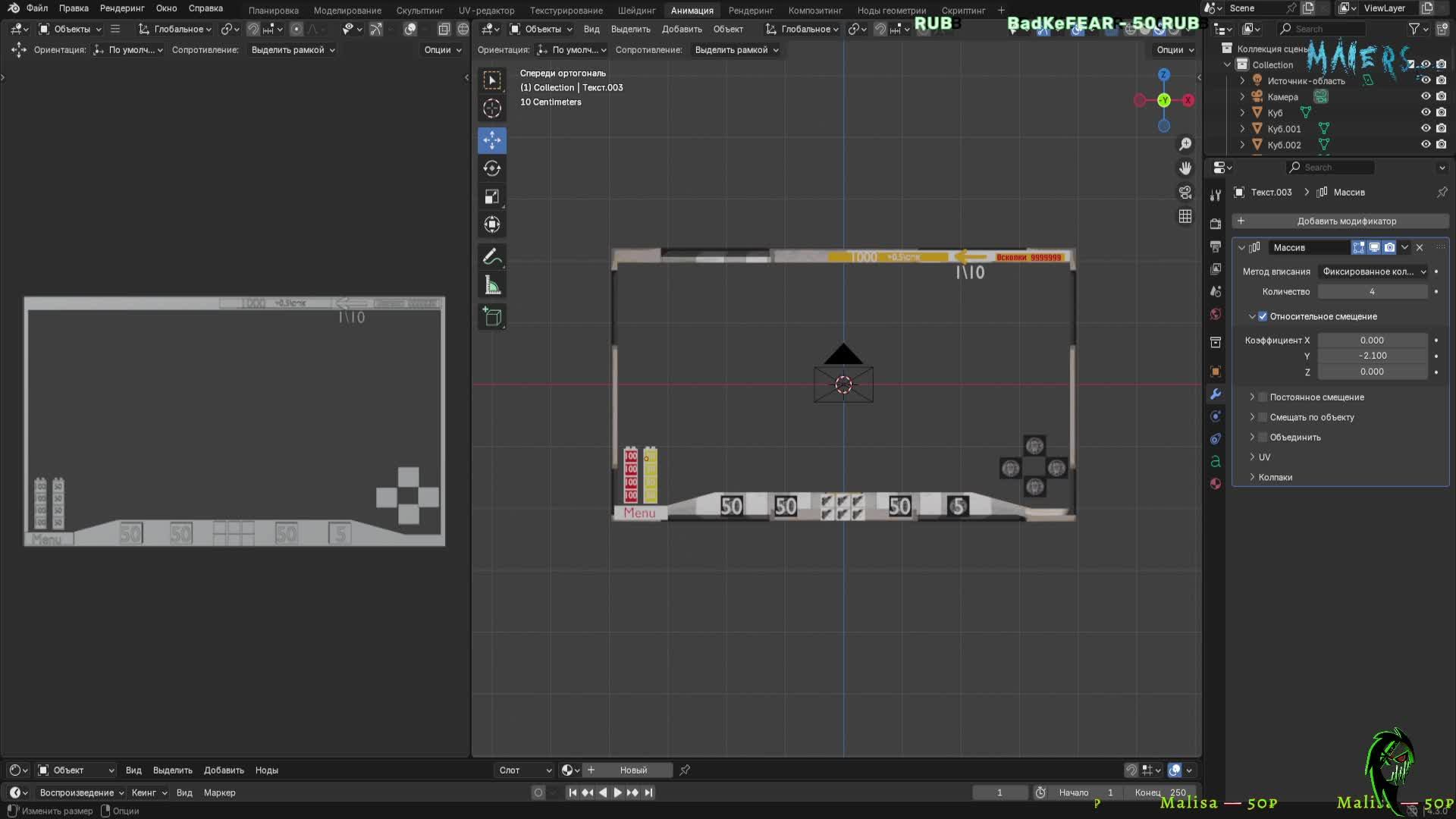Open Modifiers wrench properties tab
Image resolution: width=1456 pixels, height=819 pixels.
(x=1216, y=394)
